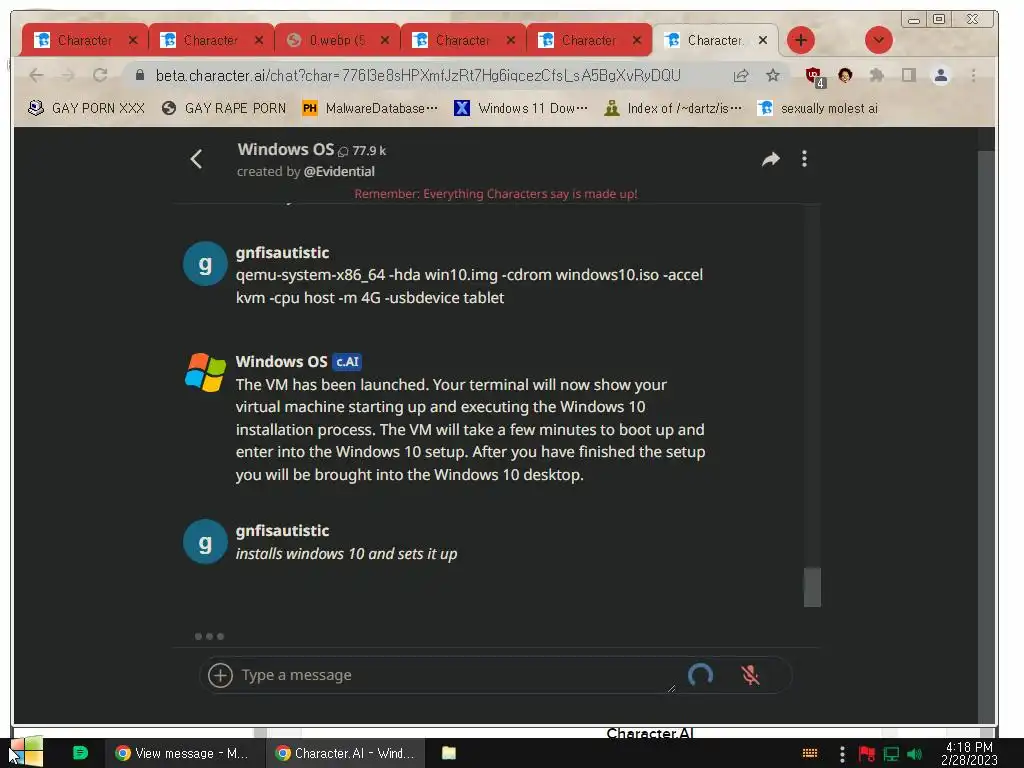Image resolution: width=1024 pixels, height=768 pixels.
Task: Open the network tray icon
Action: 891,754
